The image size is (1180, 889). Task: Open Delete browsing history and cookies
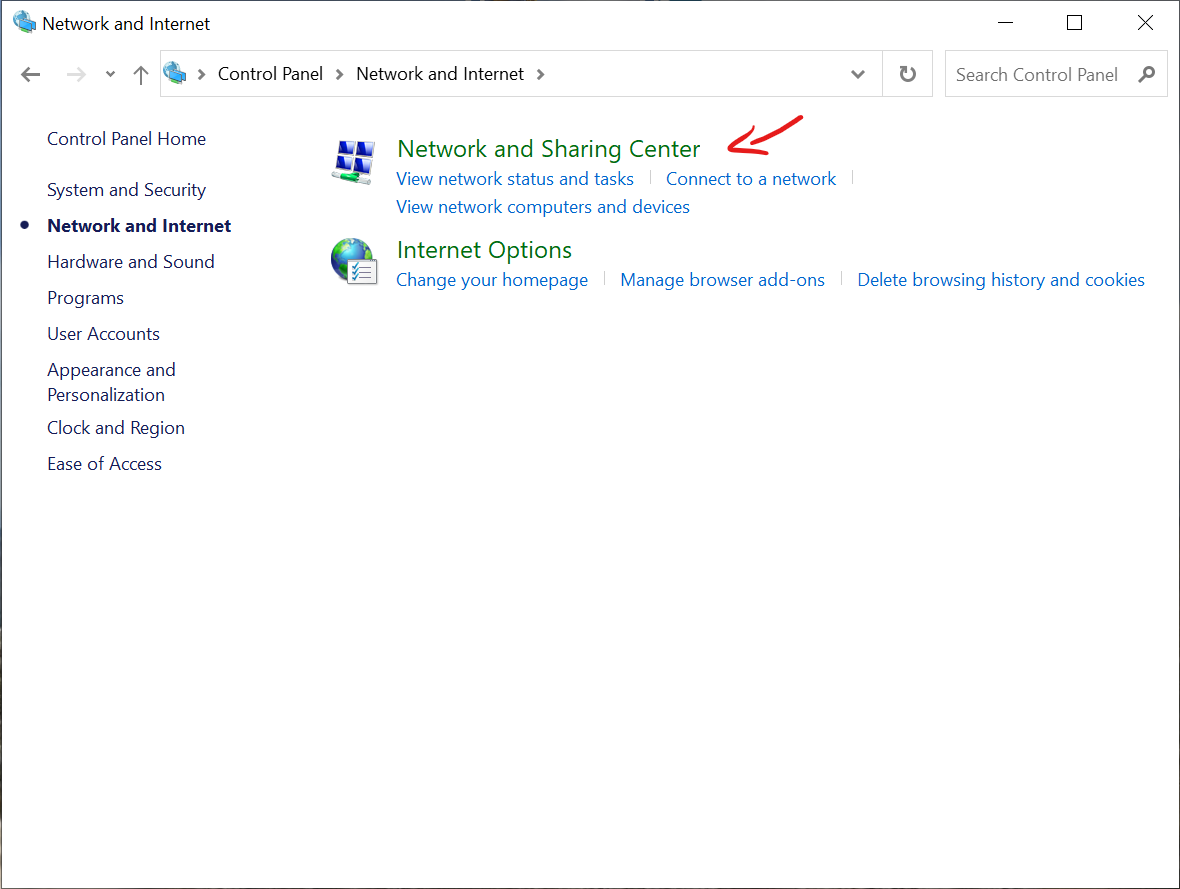(1000, 280)
